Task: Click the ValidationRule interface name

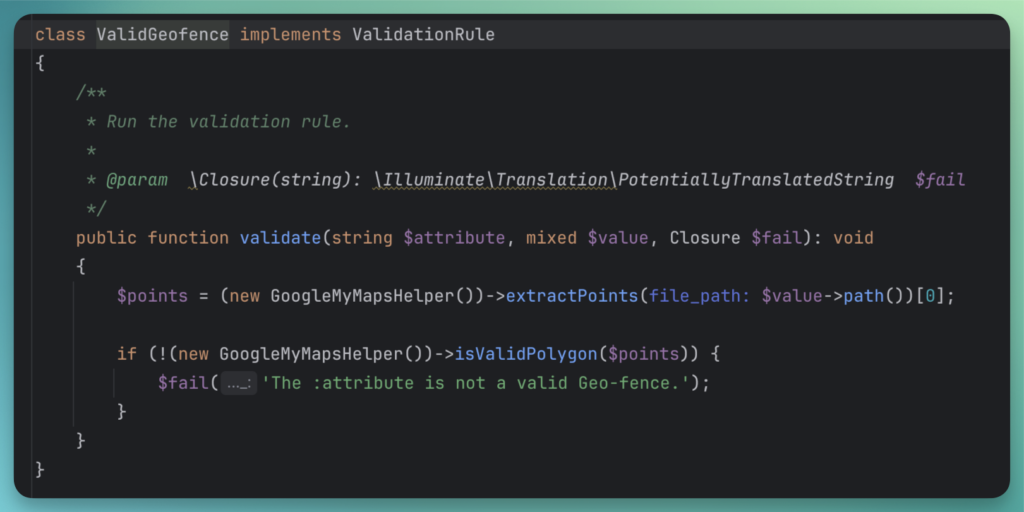Action: pyautogui.click(x=423, y=35)
